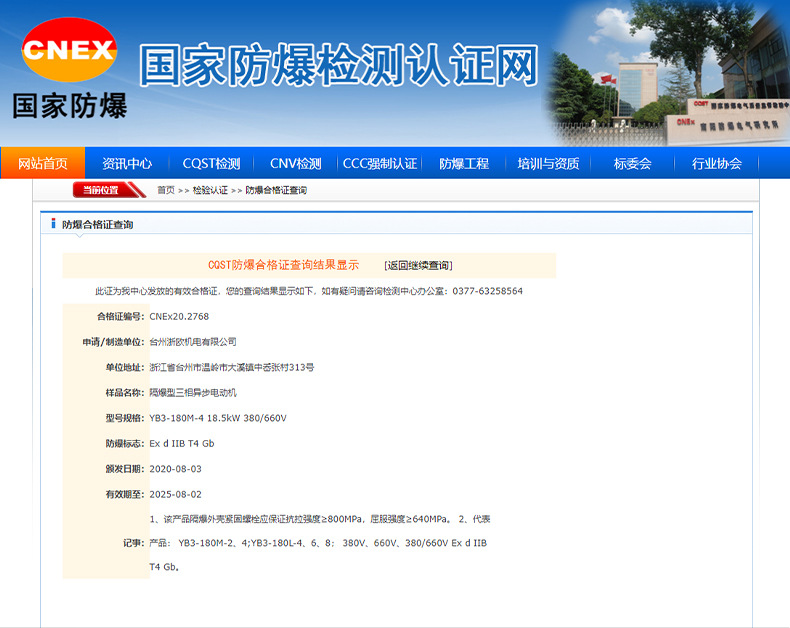Image resolution: width=790 pixels, height=628 pixels.
Task: Click the 防爆合格证查询 breadcrumb link
Action: click(276, 190)
